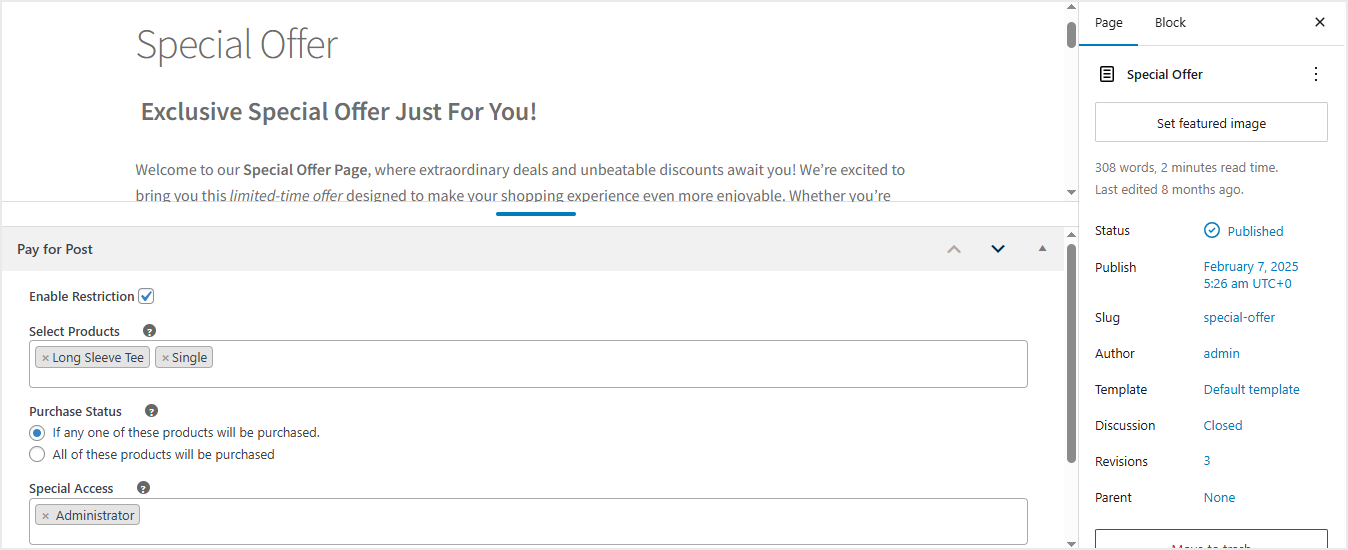
Task: Move Pay for Post panel down
Action: pos(998,249)
